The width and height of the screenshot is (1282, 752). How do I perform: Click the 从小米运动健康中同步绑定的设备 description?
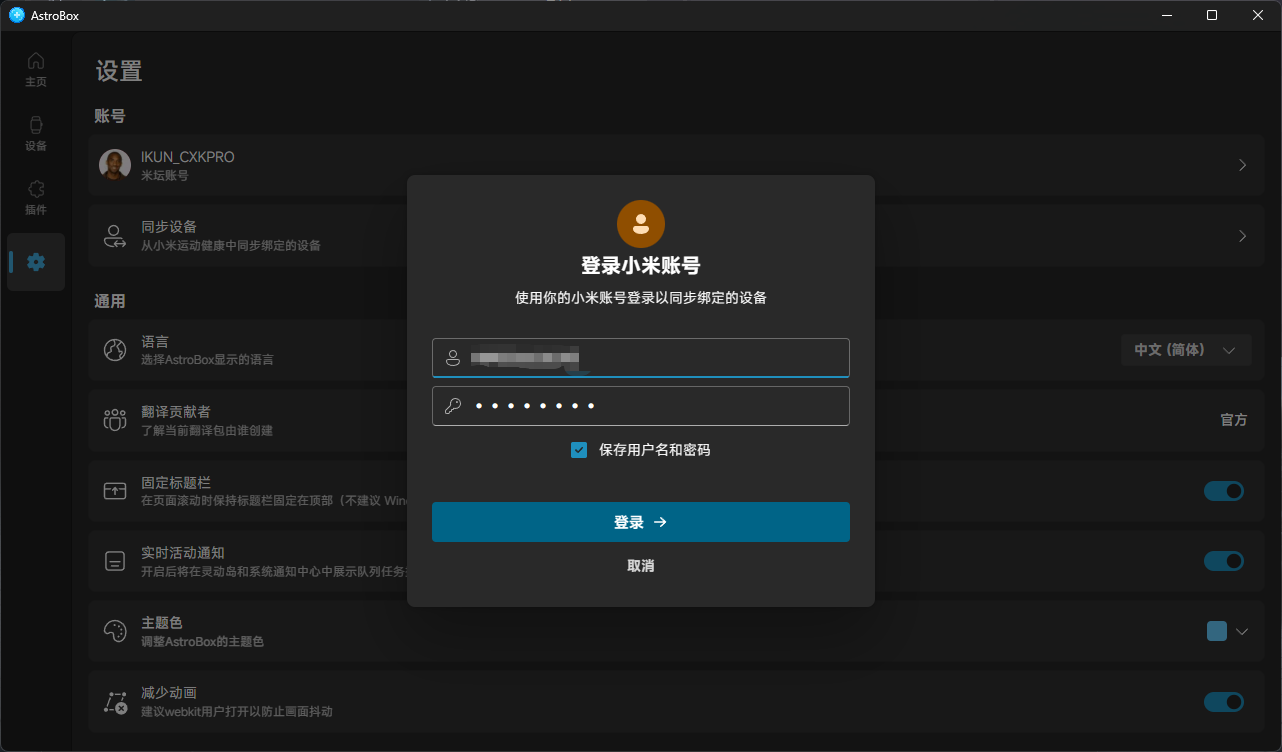231,246
